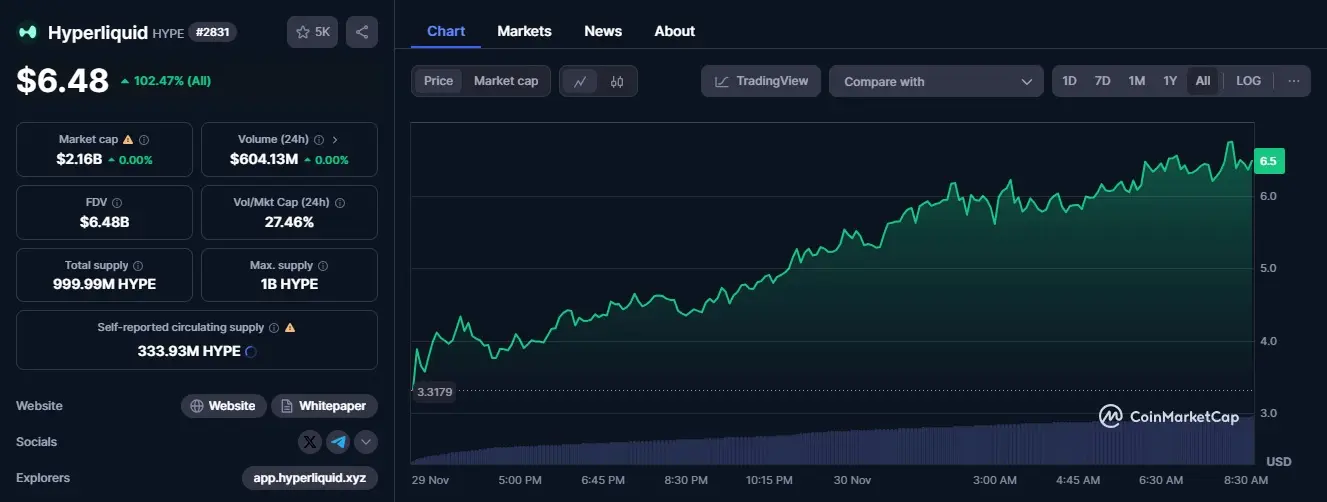Switch to the News tab
This screenshot has height=502, width=1327.
click(x=603, y=31)
